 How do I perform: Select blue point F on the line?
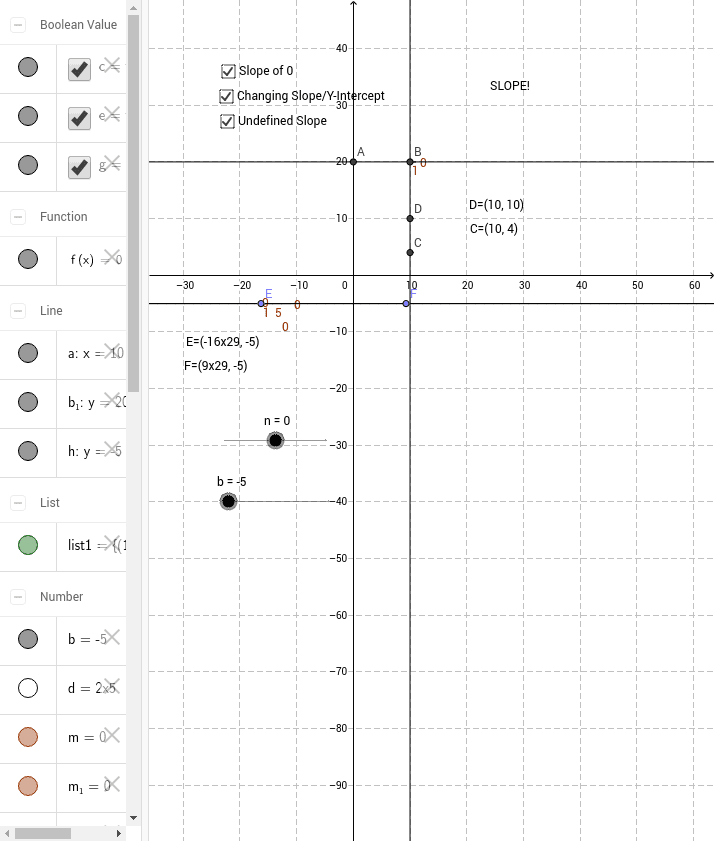coord(406,304)
